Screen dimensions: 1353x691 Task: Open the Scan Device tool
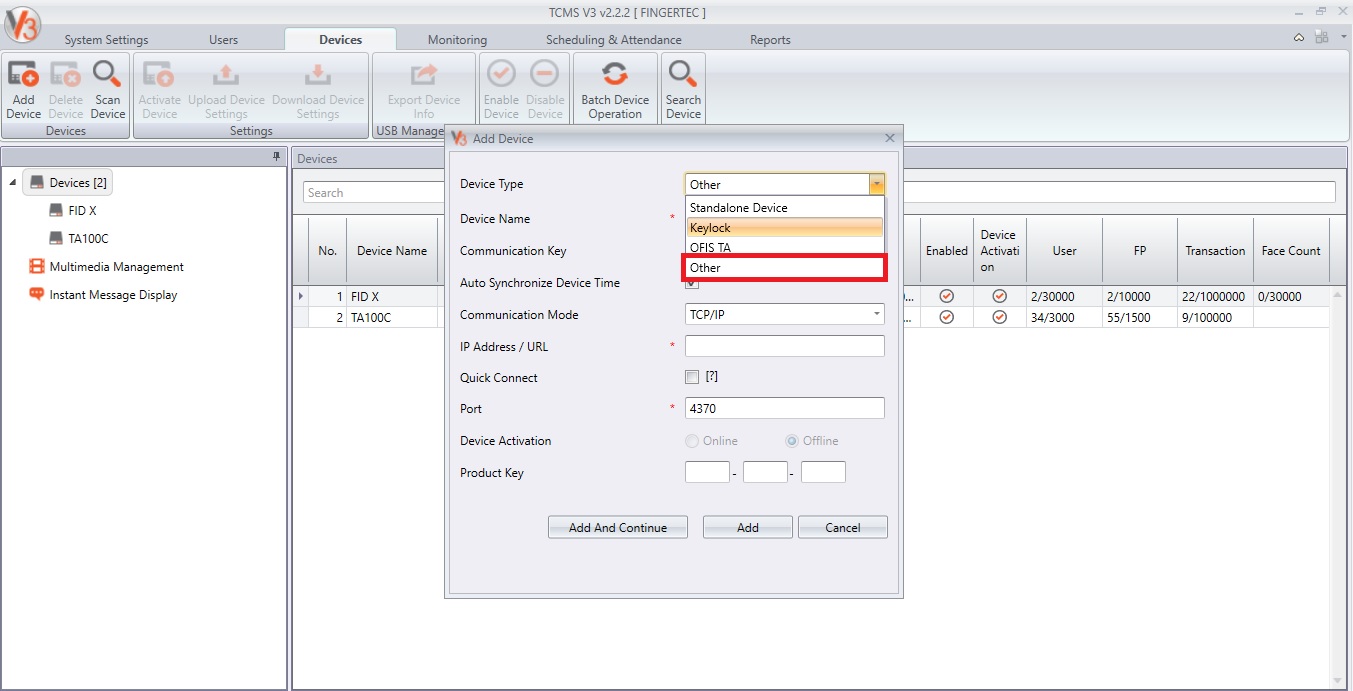[108, 89]
